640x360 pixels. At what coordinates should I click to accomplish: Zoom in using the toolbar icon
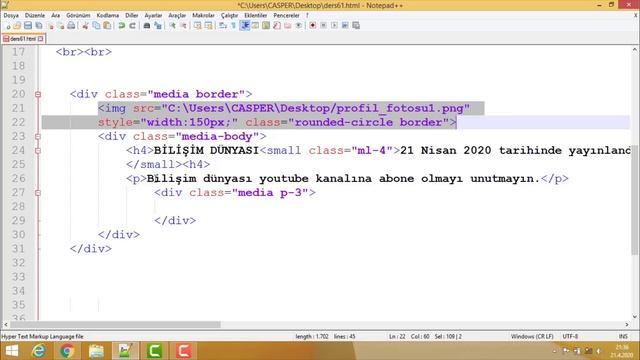coord(172,26)
